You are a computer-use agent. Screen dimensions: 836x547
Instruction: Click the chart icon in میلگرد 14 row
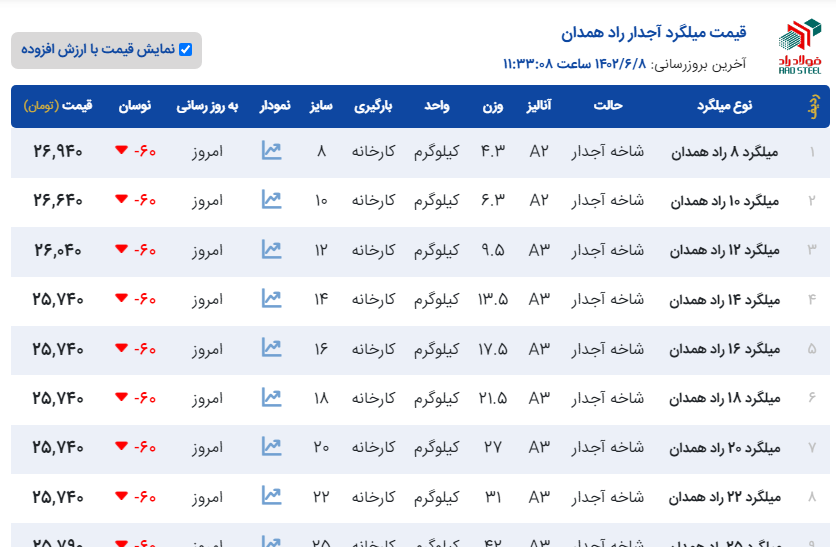[271, 298]
